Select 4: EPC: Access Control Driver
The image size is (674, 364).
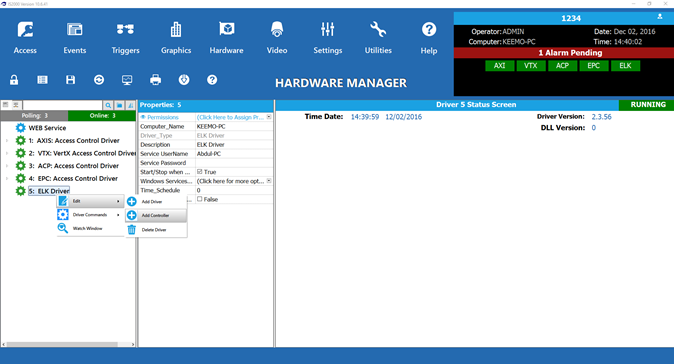pos(73,178)
